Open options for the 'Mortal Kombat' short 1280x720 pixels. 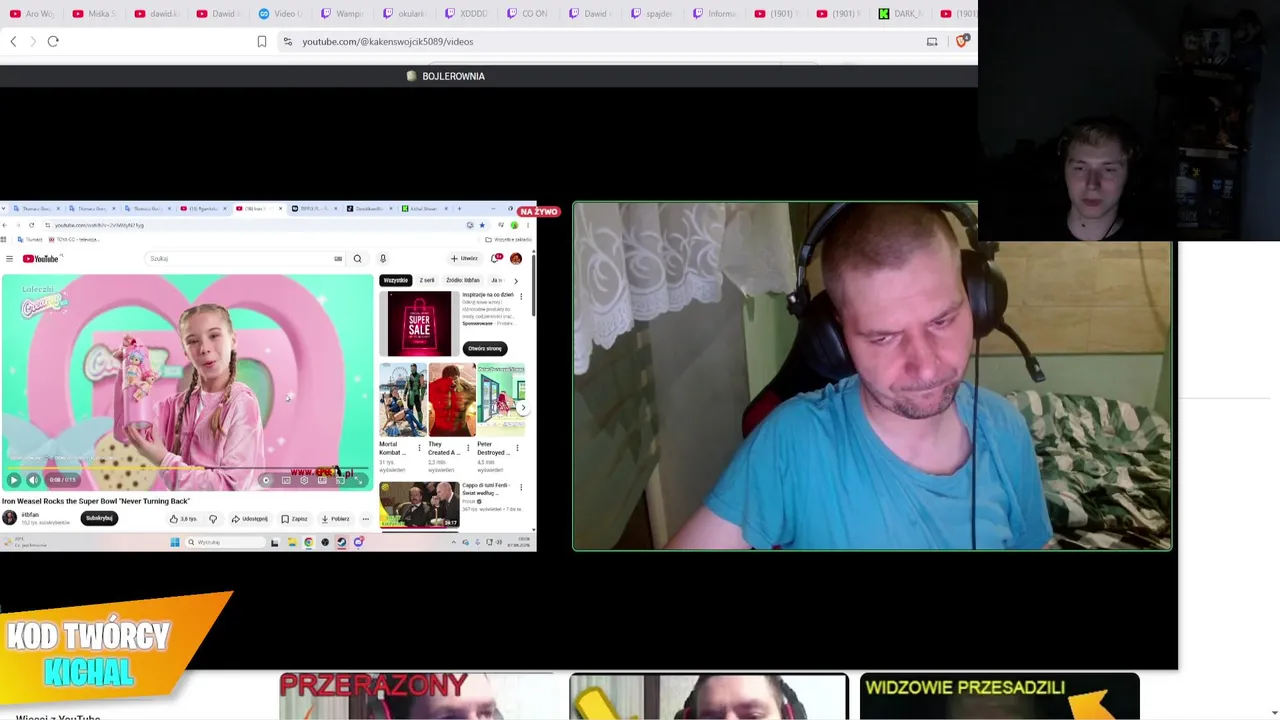click(x=419, y=448)
